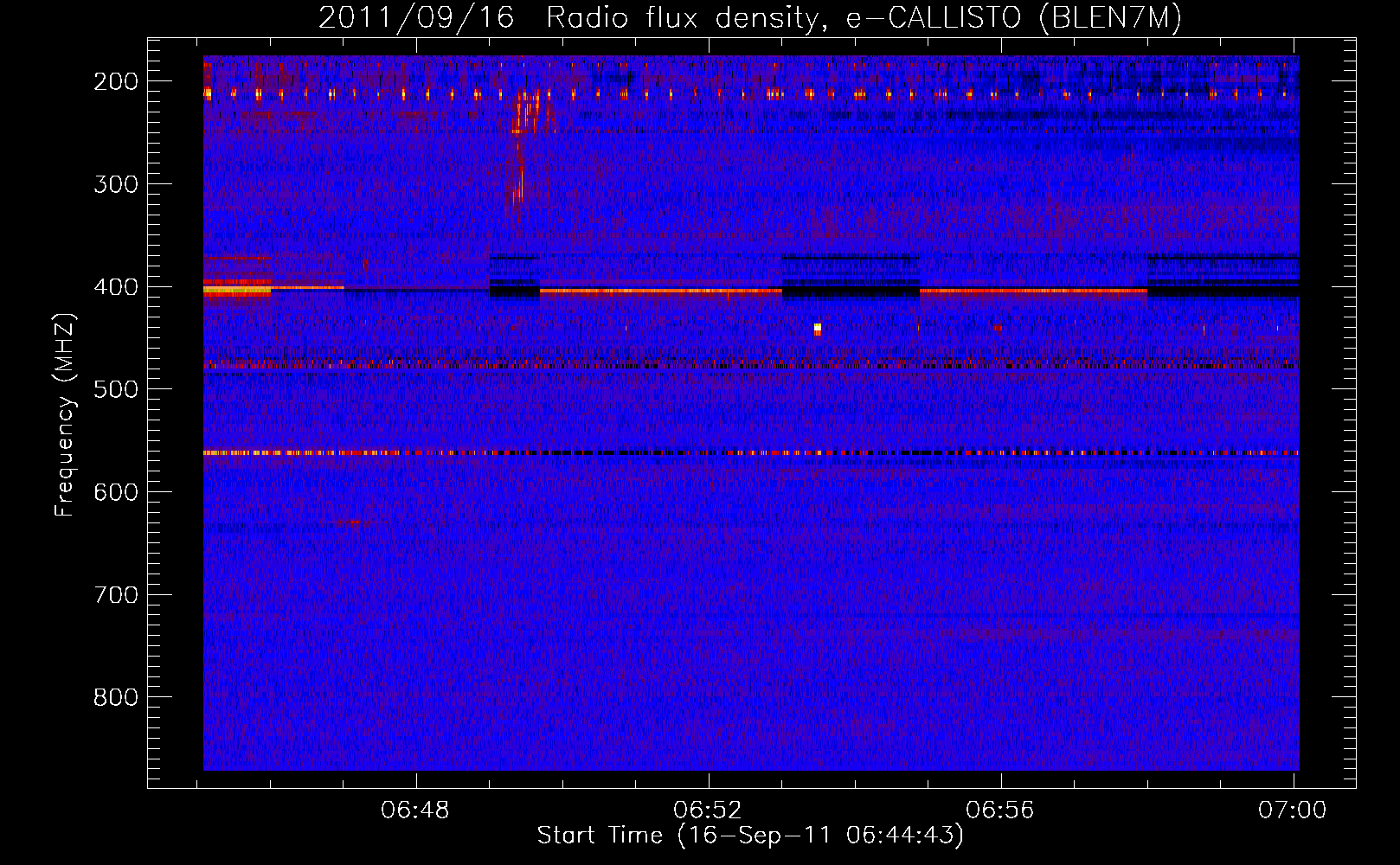Viewport: 1400px width, 865px height.
Task: Click the 400 frequency tick label
Action: [x=116, y=287]
